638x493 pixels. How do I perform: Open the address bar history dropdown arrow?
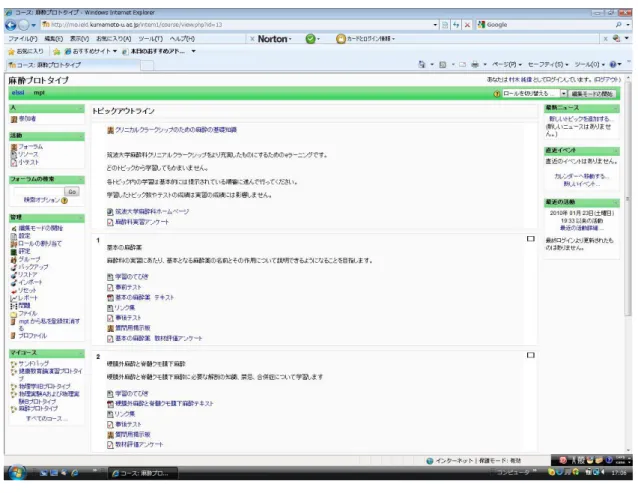point(435,25)
